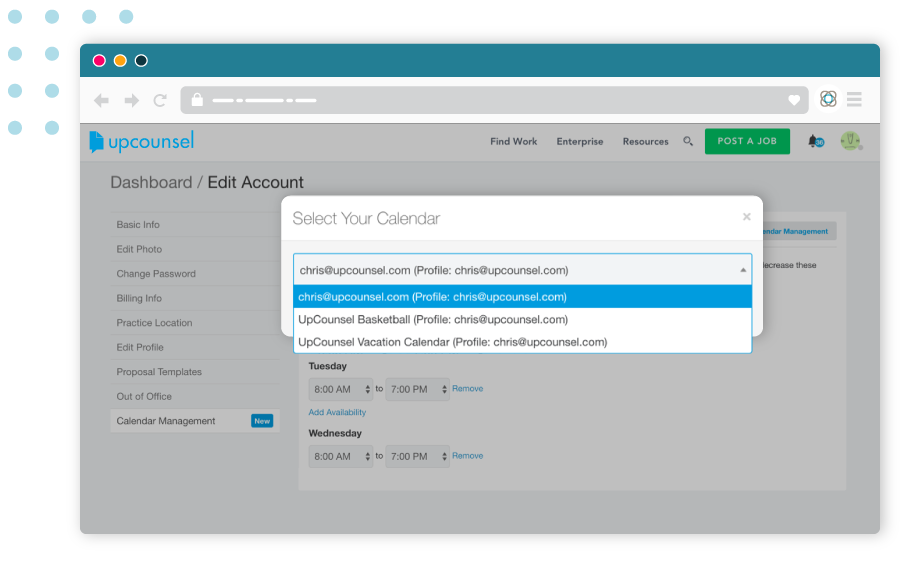
Task: Choose UpCounsel Vacation Calendar option
Action: pos(522,342)
